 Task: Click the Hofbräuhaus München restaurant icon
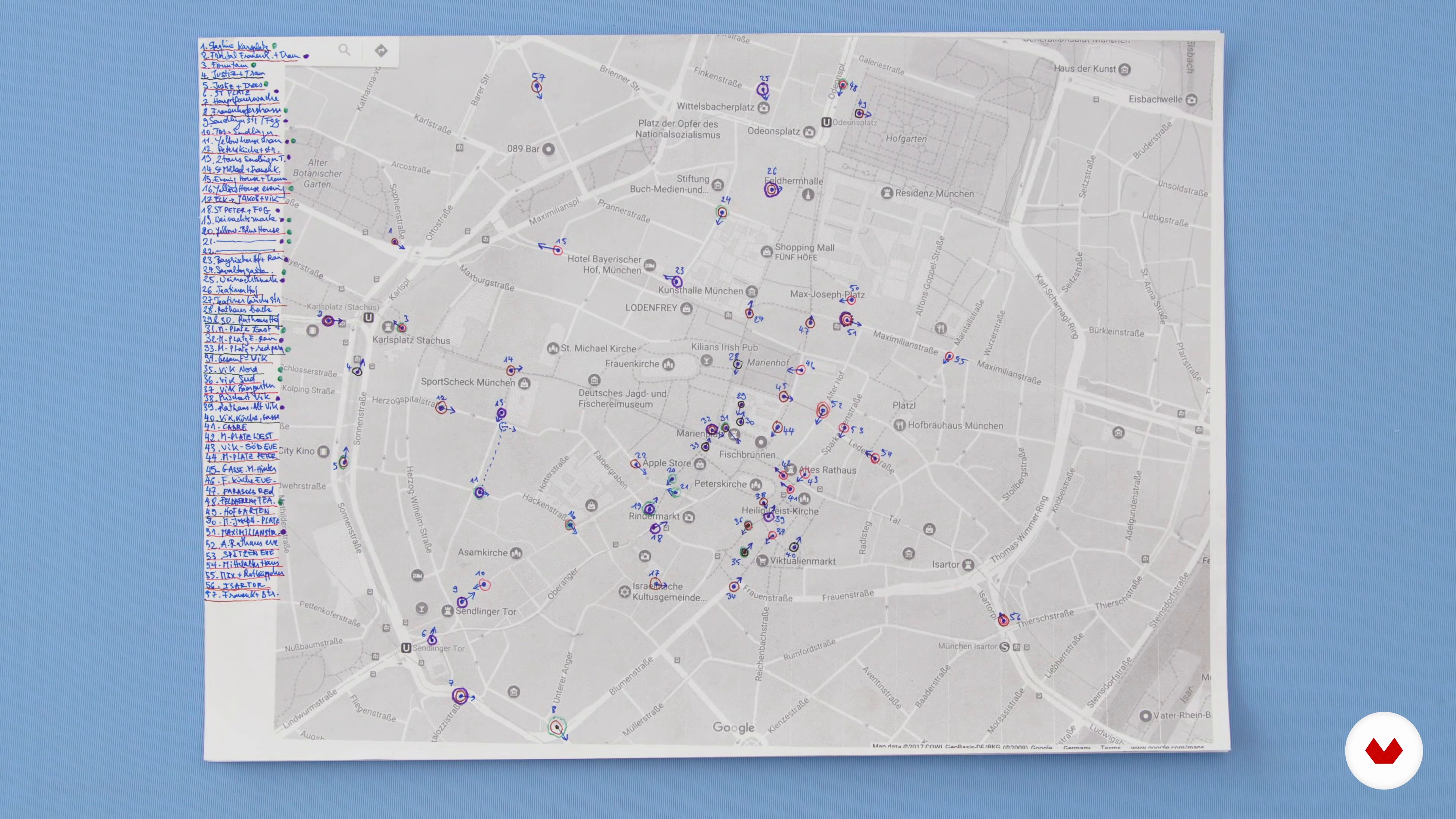coord(900,425)
